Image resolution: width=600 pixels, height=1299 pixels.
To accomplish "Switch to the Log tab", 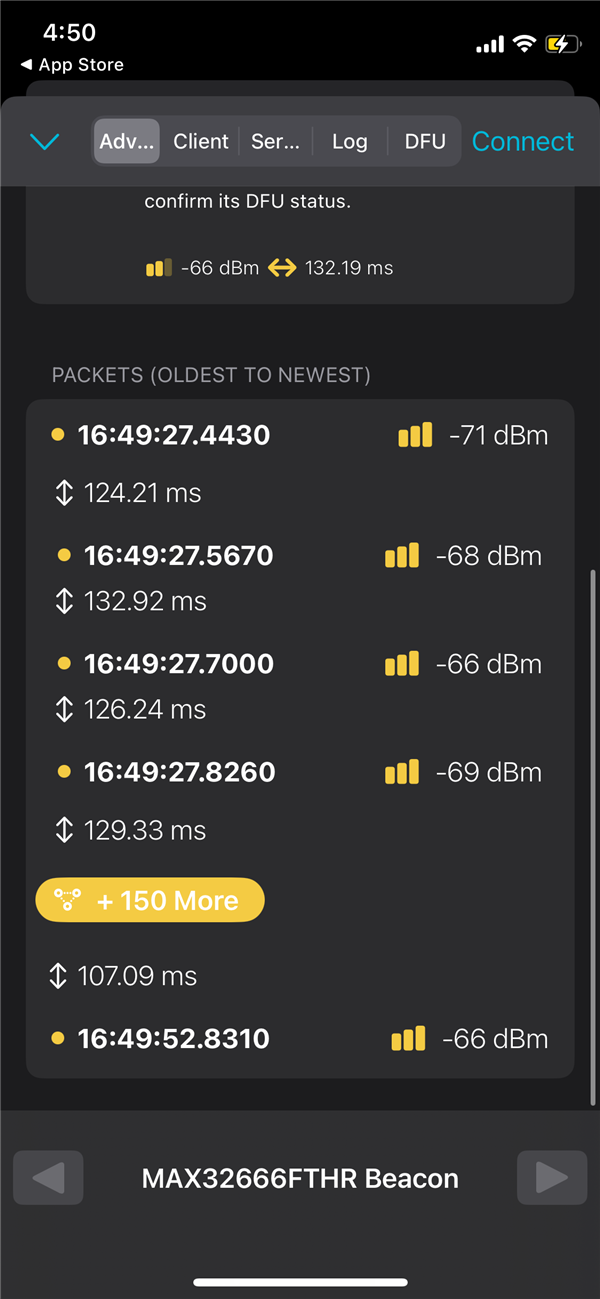I will tap(349, 141).
